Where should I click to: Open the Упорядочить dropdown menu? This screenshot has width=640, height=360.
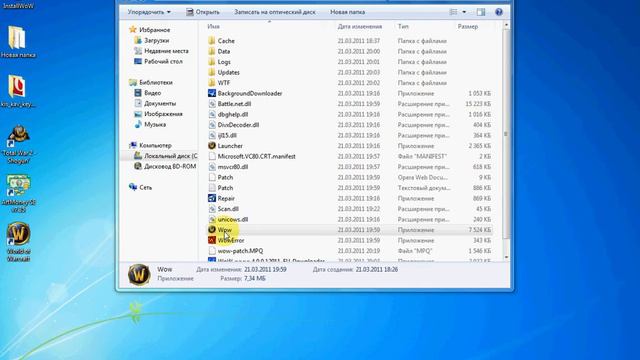pyautogui.click(x=149, y=12)
